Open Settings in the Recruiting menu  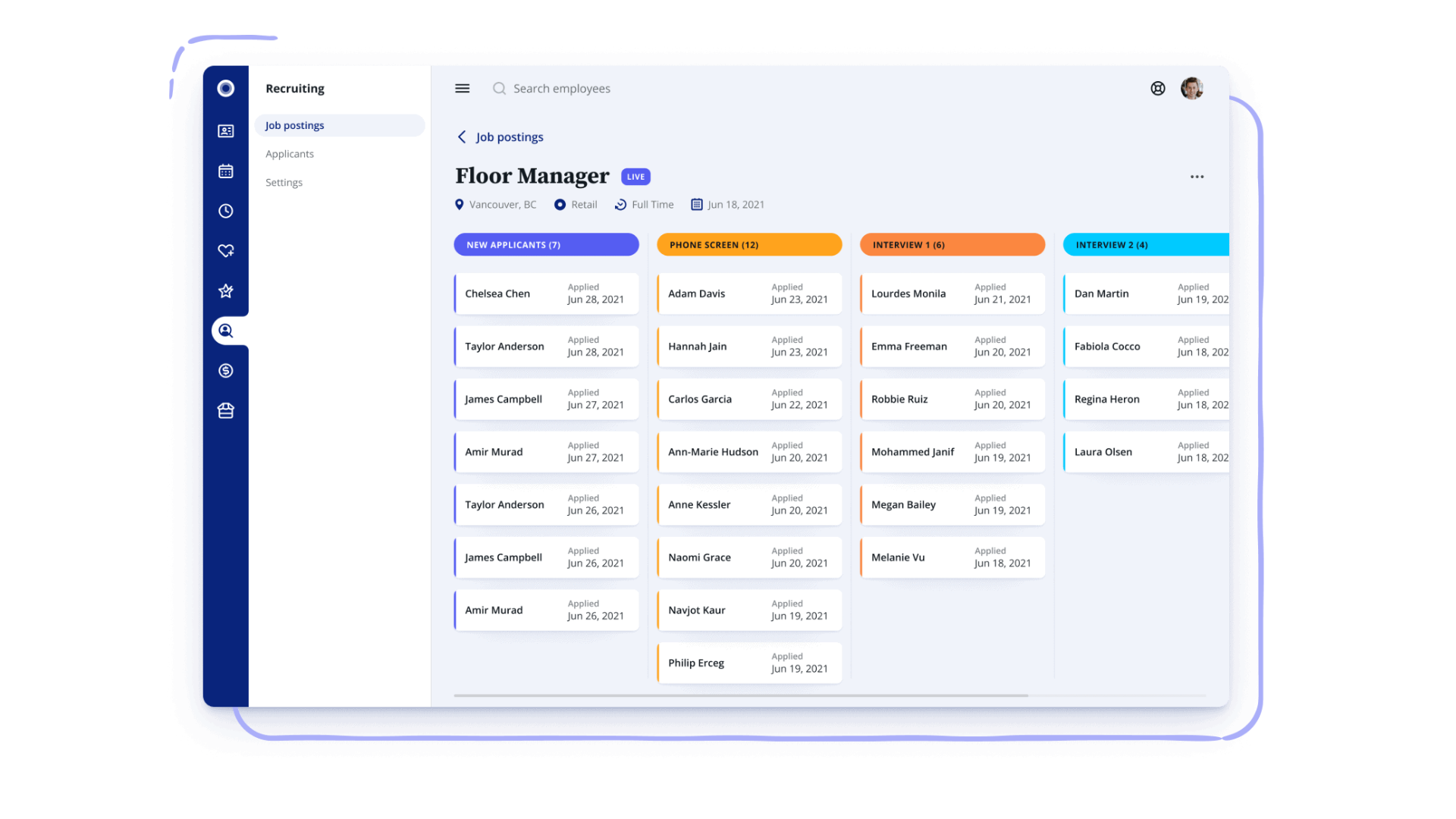coord(284,183)
